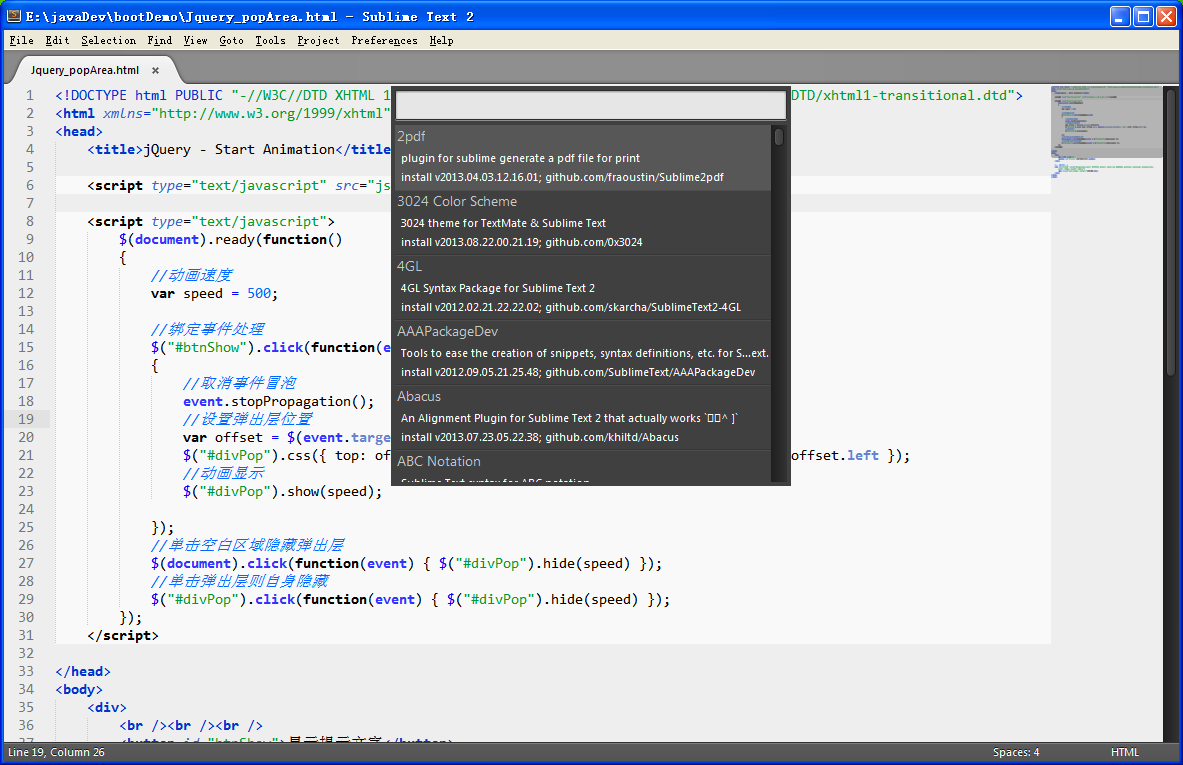
Task: Click the '</head>' tag line
Action: click(x=83, y=671)
